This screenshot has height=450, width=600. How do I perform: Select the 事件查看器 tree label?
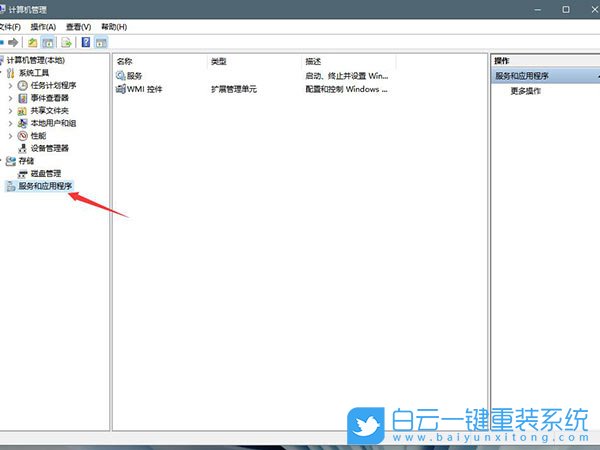tap(49, 98)
